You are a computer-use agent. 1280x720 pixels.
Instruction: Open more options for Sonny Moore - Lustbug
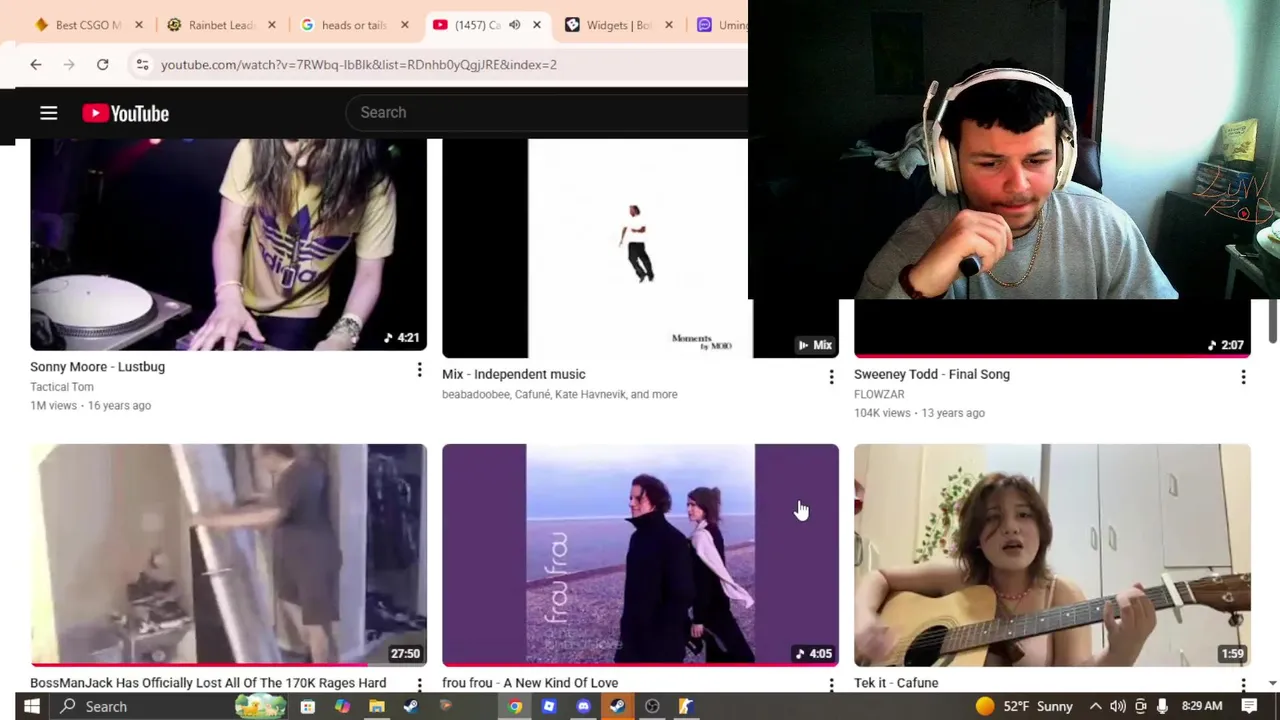click(419, 370)
